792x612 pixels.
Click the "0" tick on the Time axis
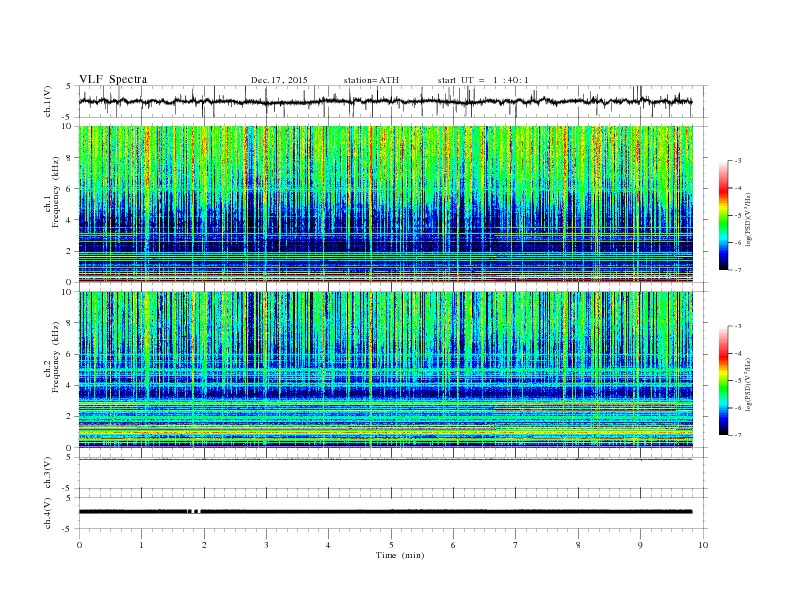point(79,545)
